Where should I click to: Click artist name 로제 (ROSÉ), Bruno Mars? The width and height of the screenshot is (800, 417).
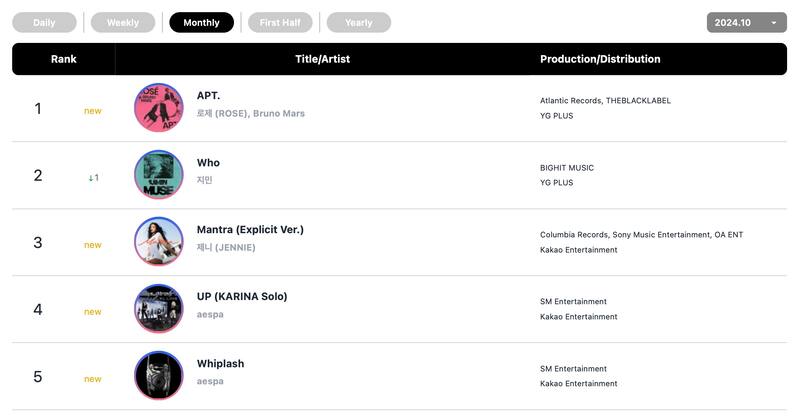point(250,114)
